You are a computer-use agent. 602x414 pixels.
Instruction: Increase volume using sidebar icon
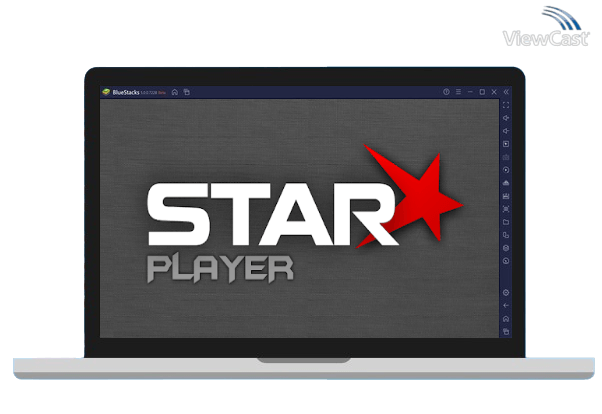[x=506, y=118]
